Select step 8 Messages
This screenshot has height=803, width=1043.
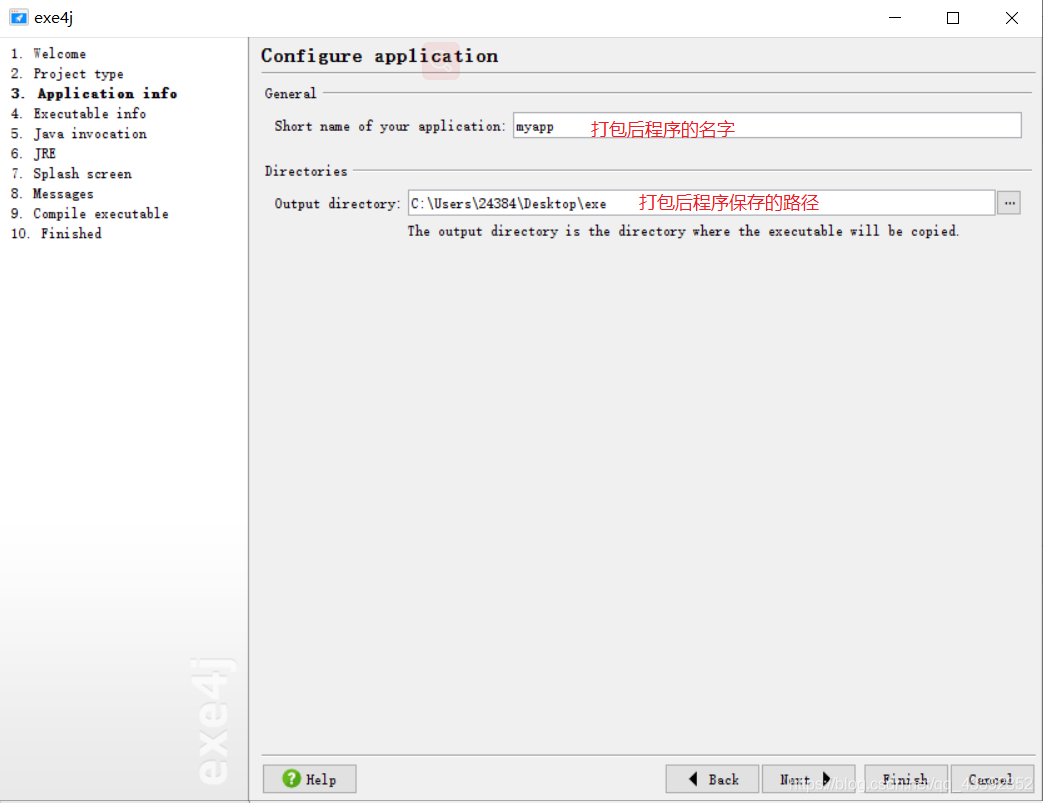click(x=53, y=194)
